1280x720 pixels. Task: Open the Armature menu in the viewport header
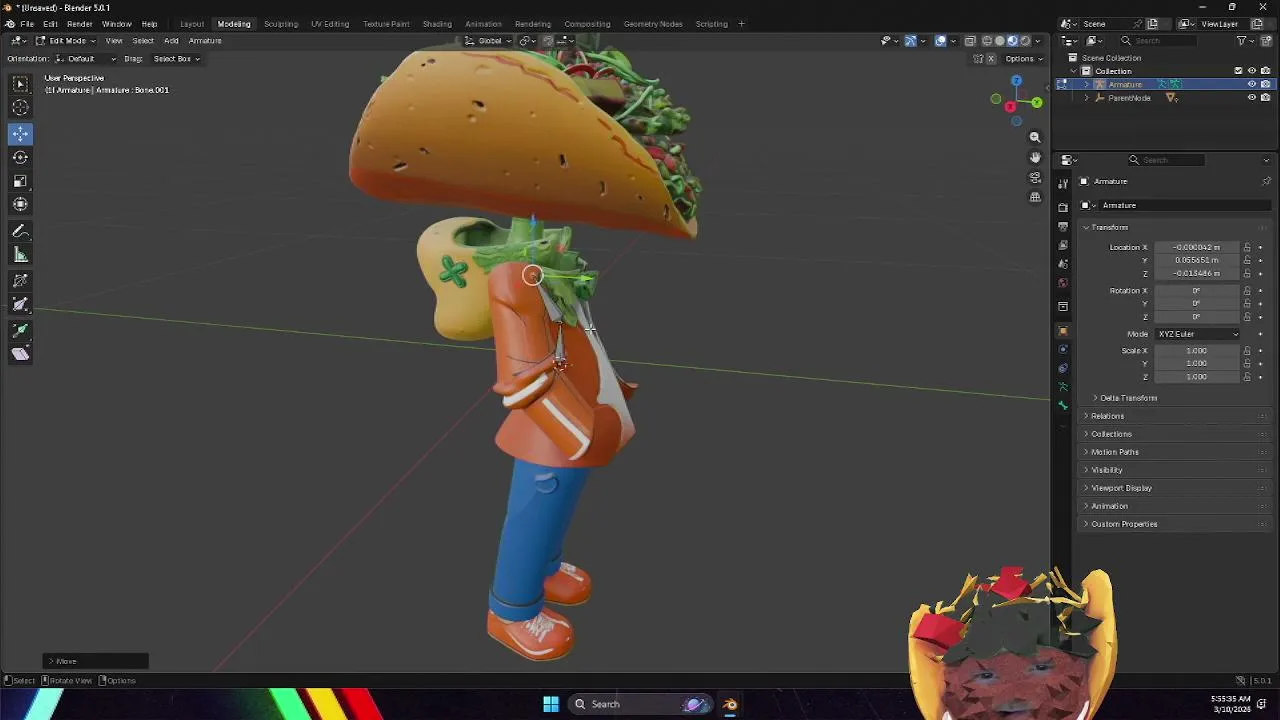point(205,41)
